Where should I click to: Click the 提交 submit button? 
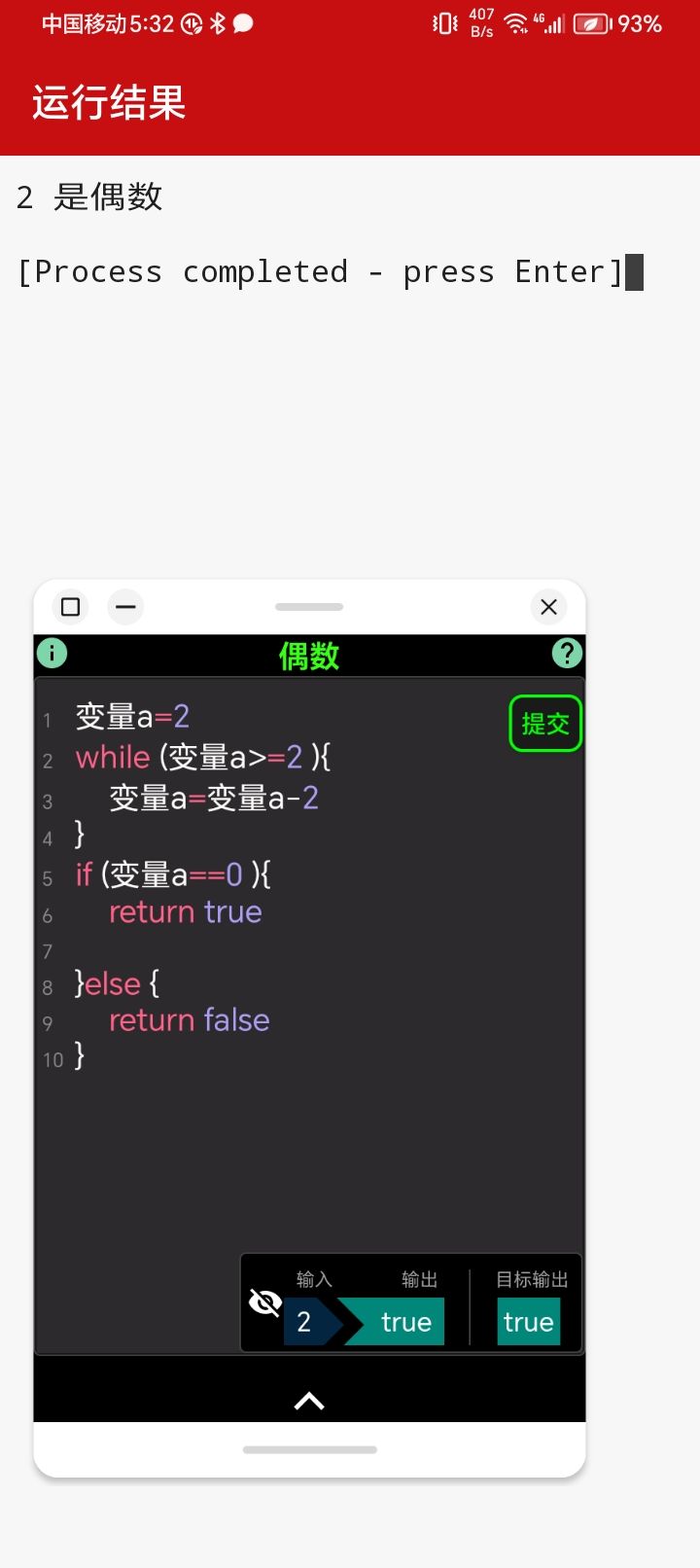coord(545,724)
